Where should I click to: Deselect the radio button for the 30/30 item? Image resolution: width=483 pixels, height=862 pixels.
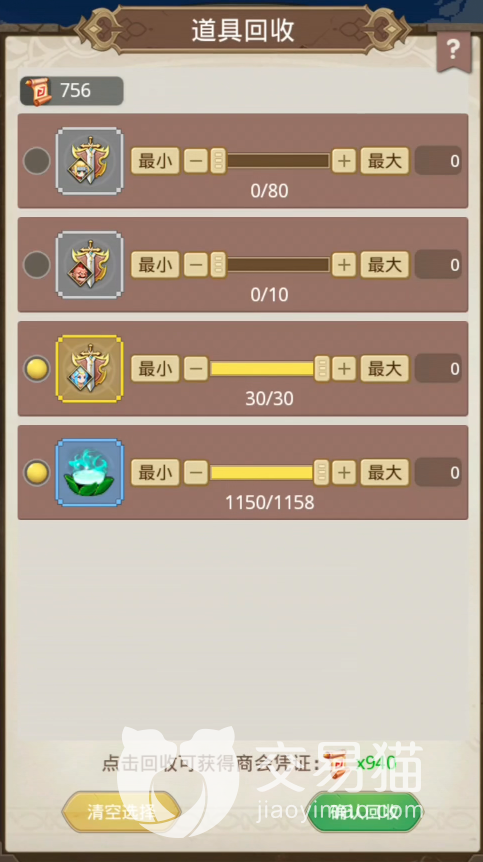[37, 369]
